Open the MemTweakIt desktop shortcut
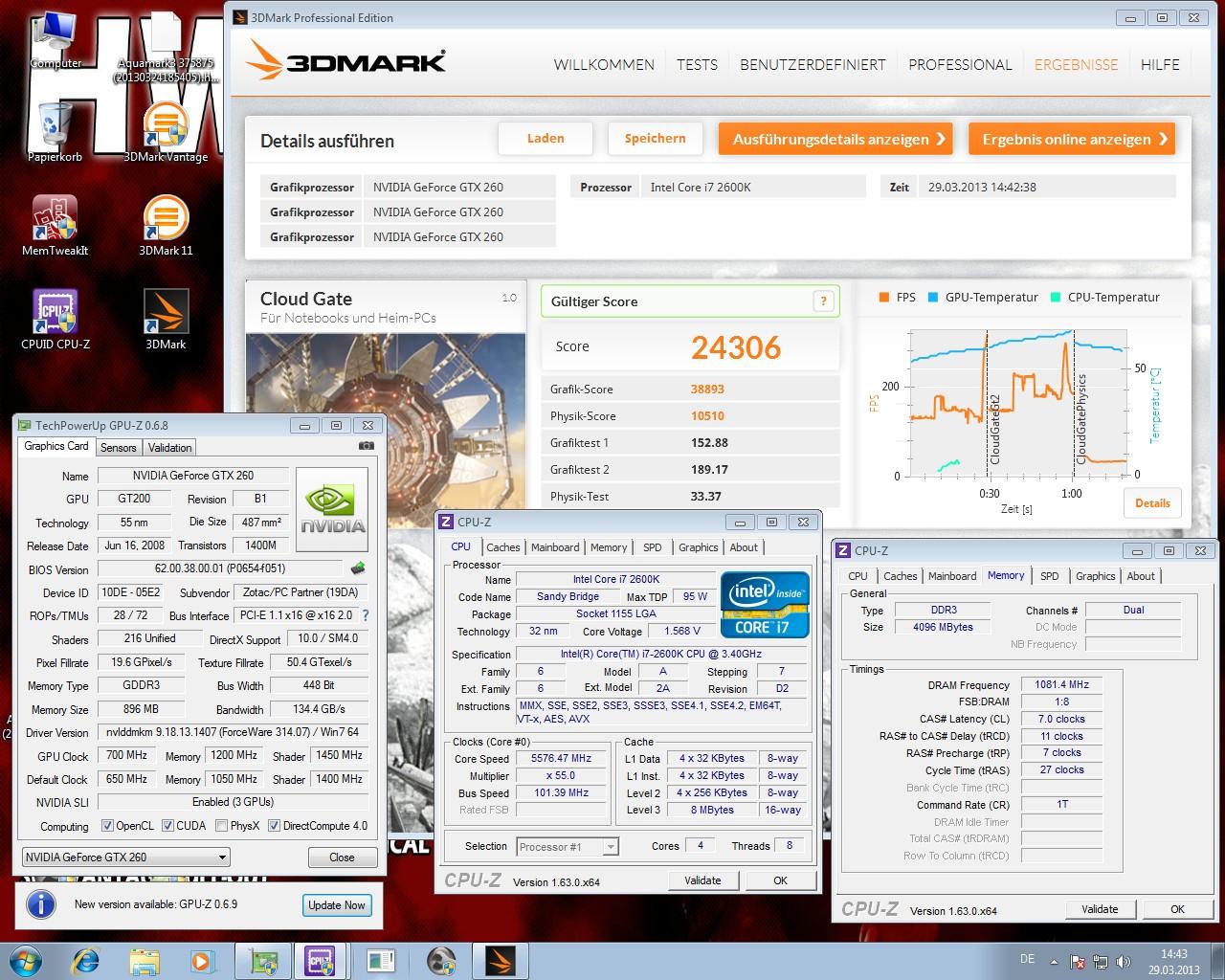Viewport: 1225px width, 980px height. tap(55, 226)
